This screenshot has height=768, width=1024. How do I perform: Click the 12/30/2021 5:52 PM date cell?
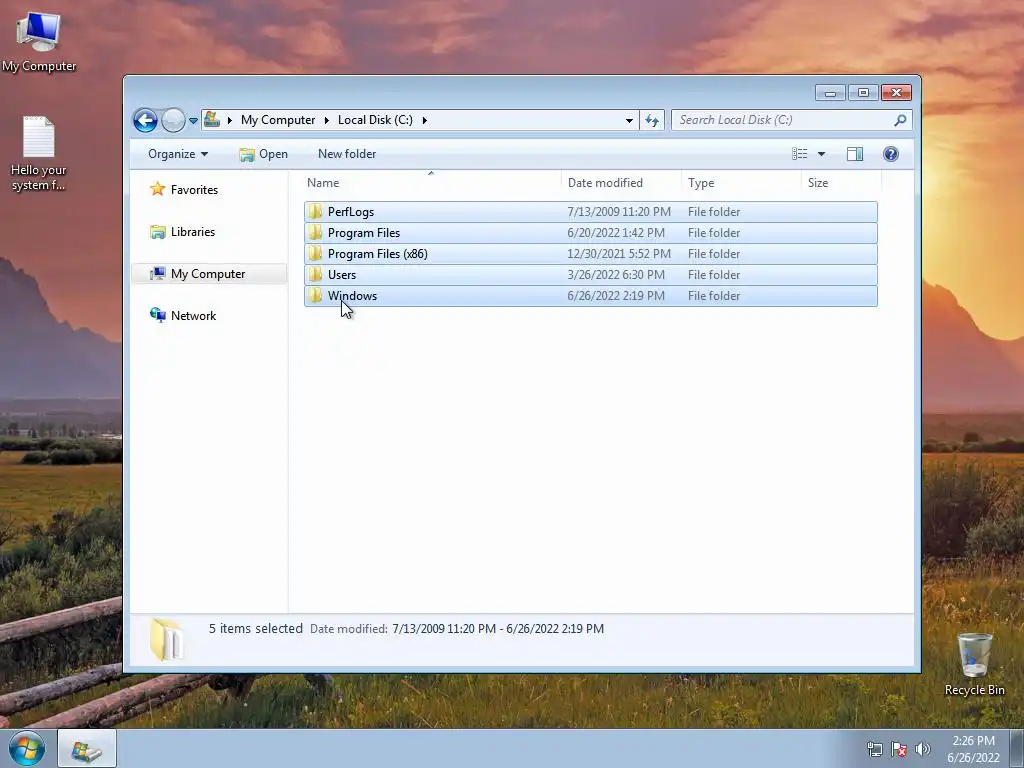[618, 254]
